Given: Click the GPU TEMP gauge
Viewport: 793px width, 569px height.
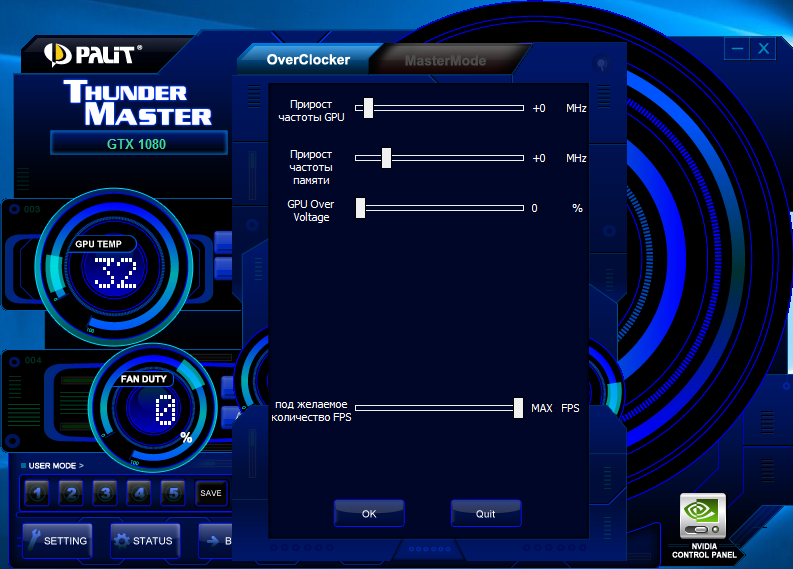Looking at the screenshot, I should [x=114, y=267].
